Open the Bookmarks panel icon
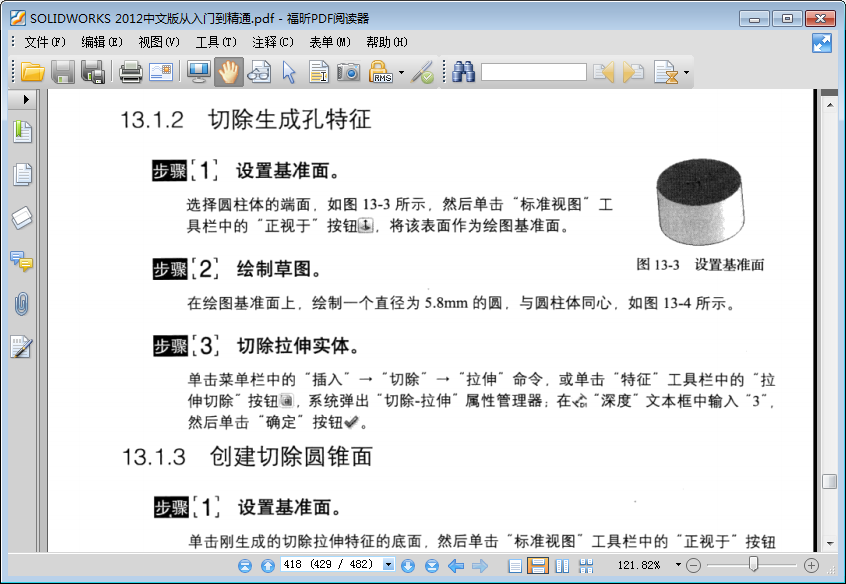The image size is (846, 584). pos(22,132)
